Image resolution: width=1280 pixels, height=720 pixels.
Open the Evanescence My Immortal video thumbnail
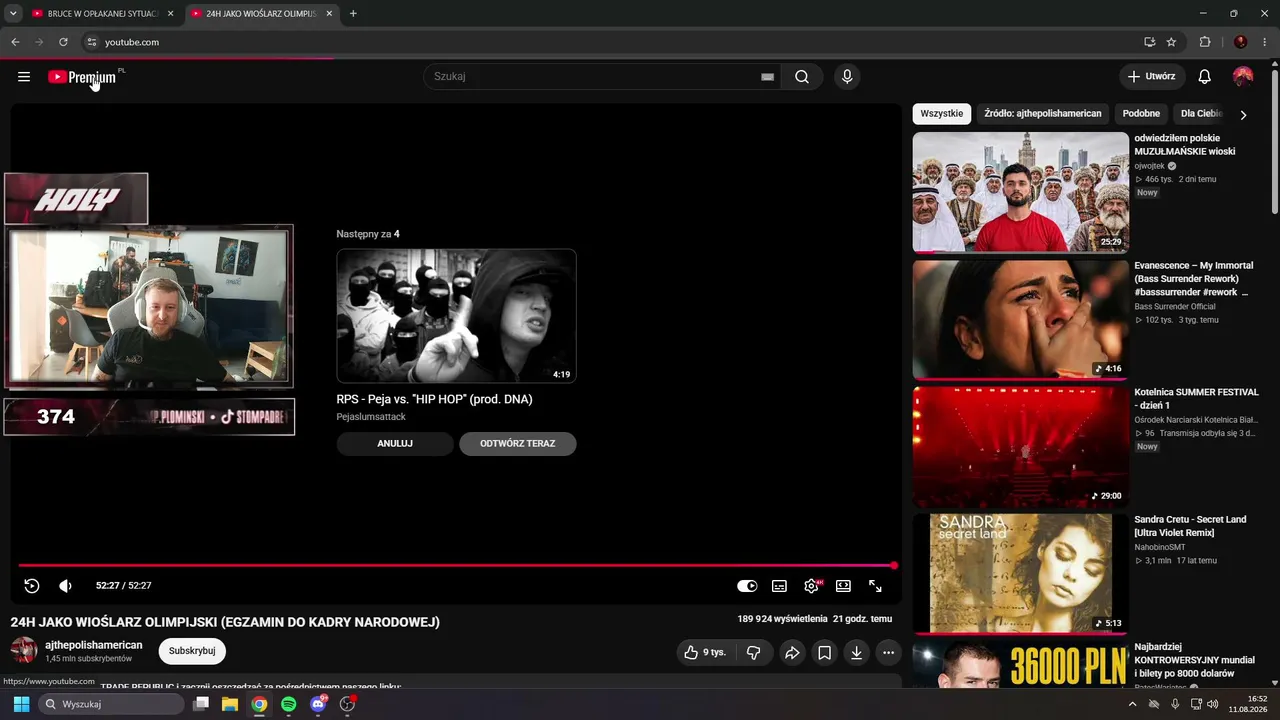pyautogui.click(x=1020, y=320)
